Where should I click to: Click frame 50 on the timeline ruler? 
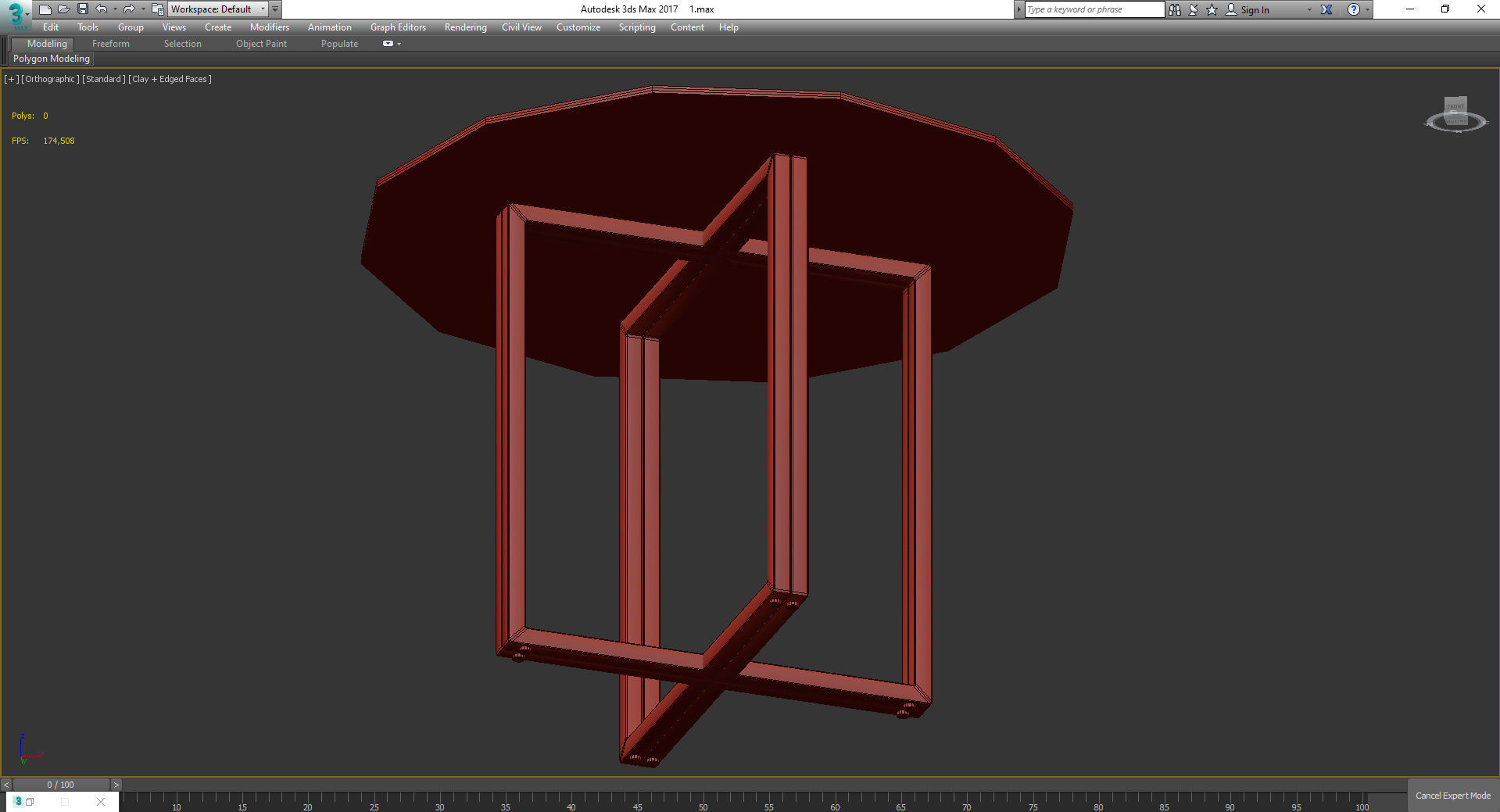[703, 807]
